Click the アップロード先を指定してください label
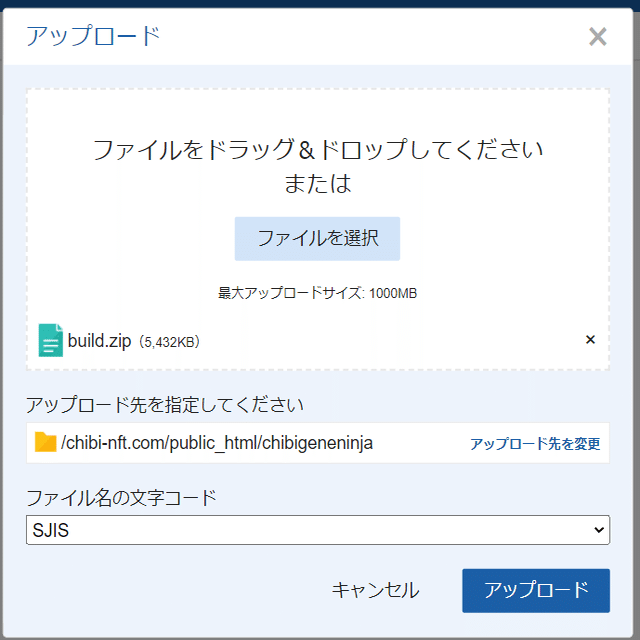 tap(165, 404)
